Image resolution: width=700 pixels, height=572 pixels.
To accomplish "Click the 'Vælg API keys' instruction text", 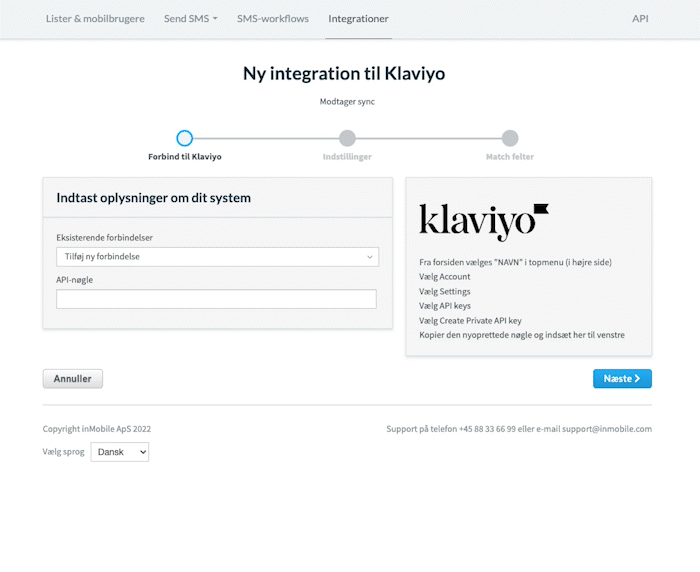I will [x=445, y=306].
